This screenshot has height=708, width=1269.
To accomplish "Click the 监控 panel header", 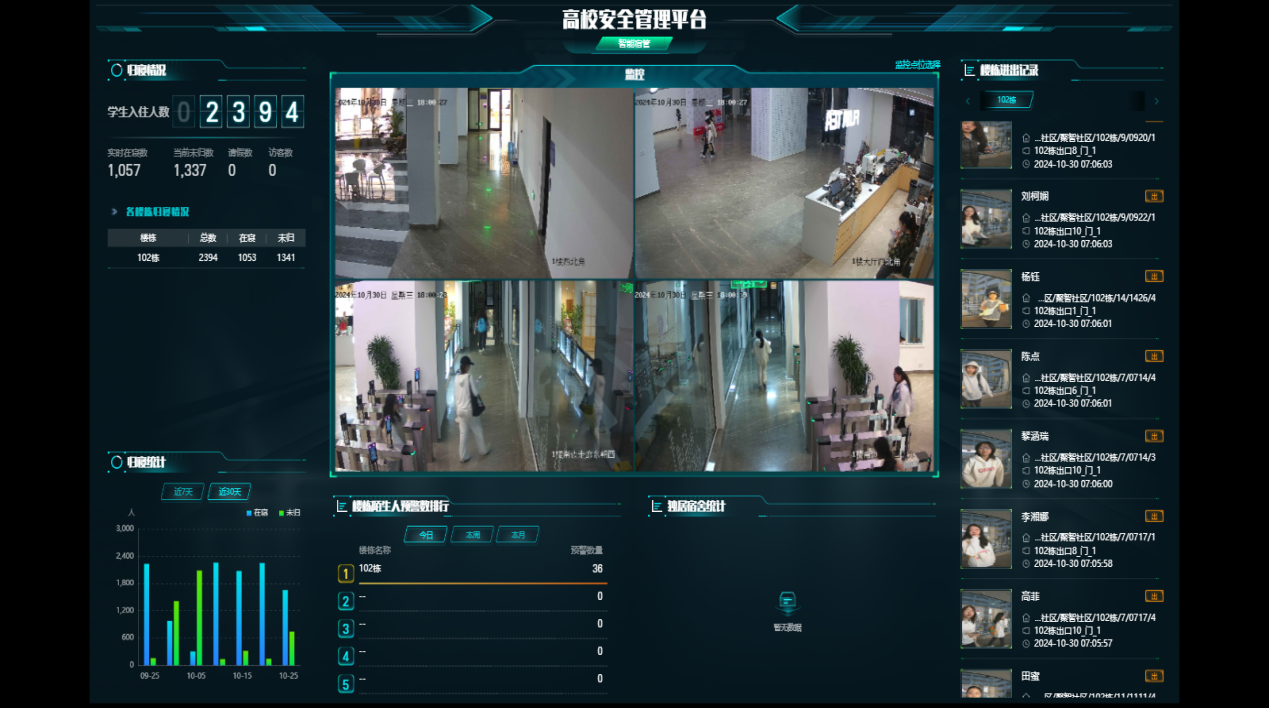I will [634, 75].
